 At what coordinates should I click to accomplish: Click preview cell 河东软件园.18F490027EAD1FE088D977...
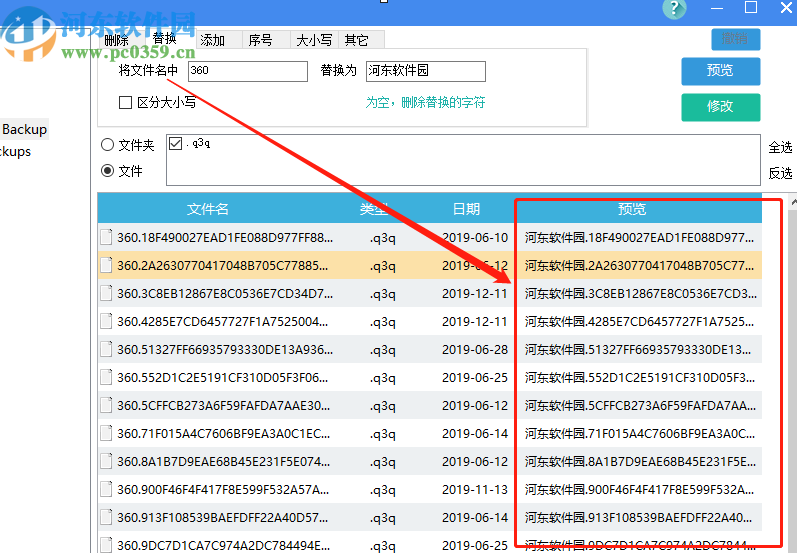point(639,237)
